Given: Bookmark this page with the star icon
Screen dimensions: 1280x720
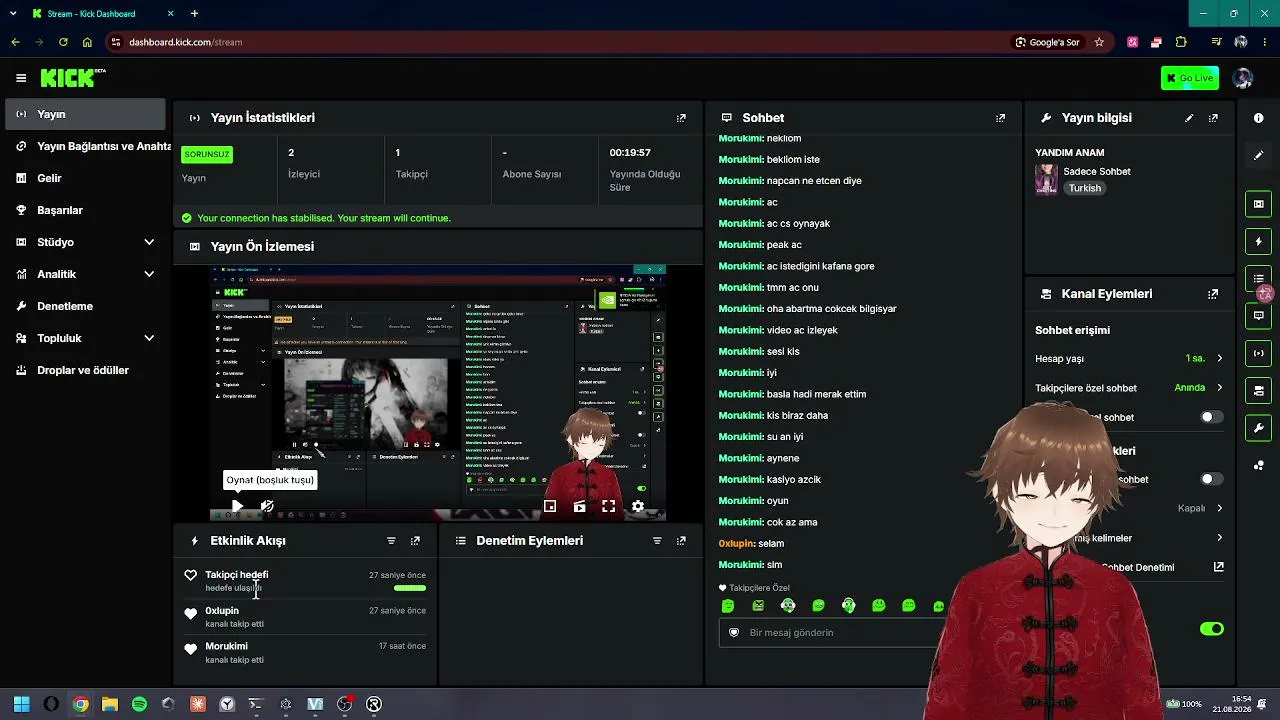Looking at the screenshot, I should (1099, 42).
